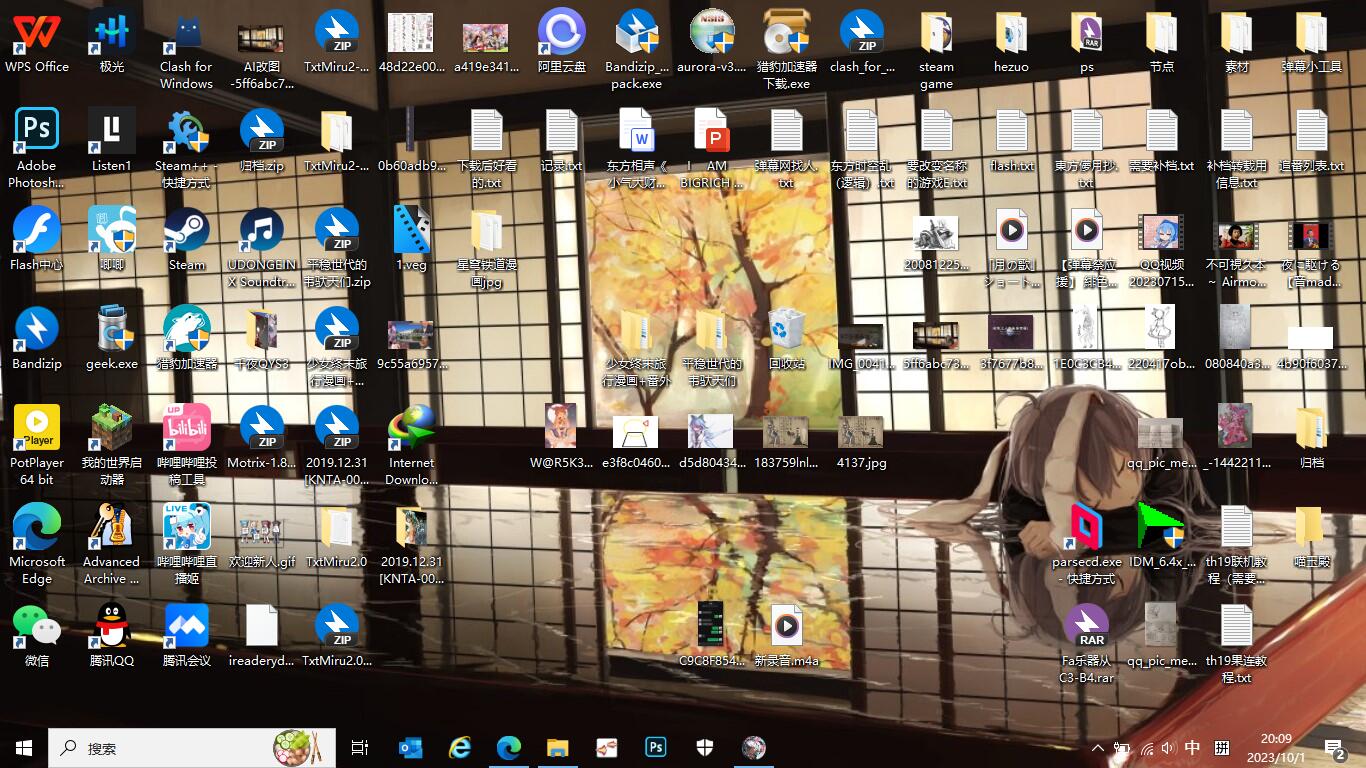This screenshot has height=768, width=1366.
Task: Launch Adobe Photoshop from desktop shortcut
Action: [x=37, y=132]
